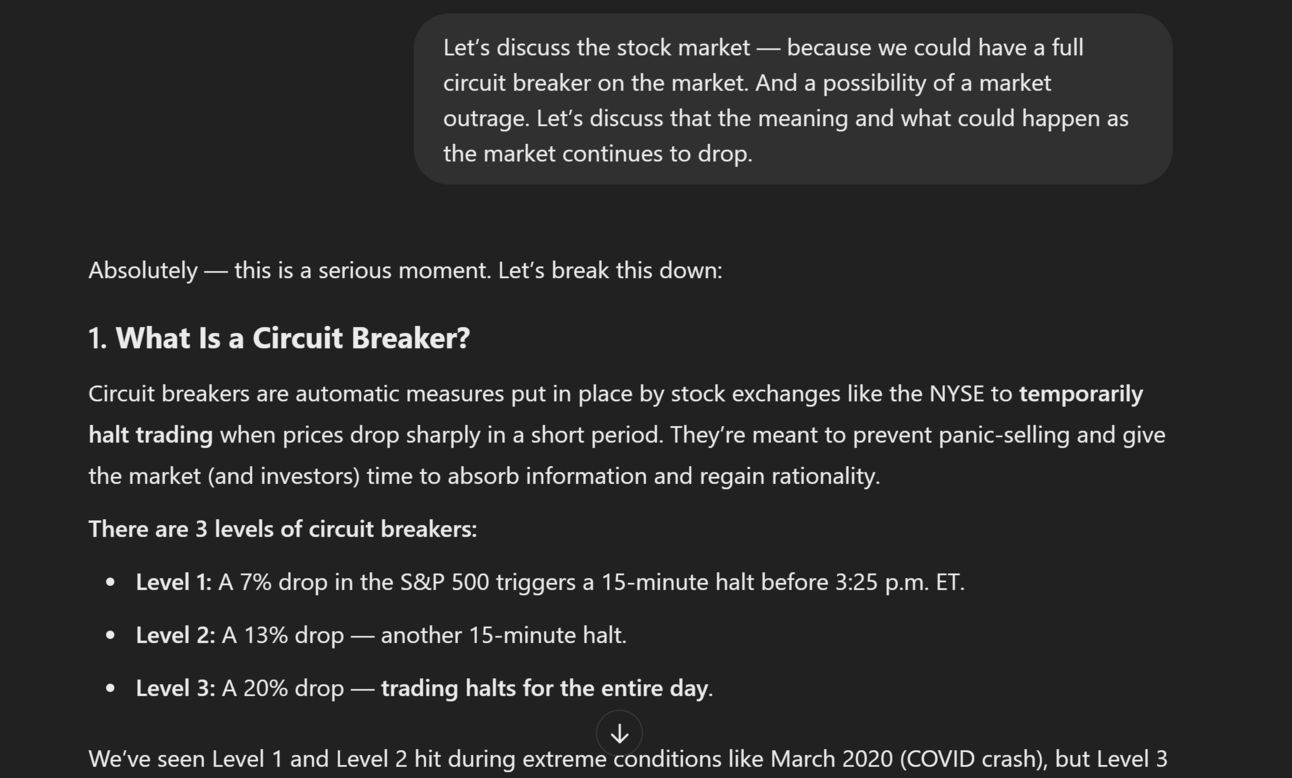Click the "A 13% drop" text
This screenshot has width=1292, height=778.
(283, 635)
